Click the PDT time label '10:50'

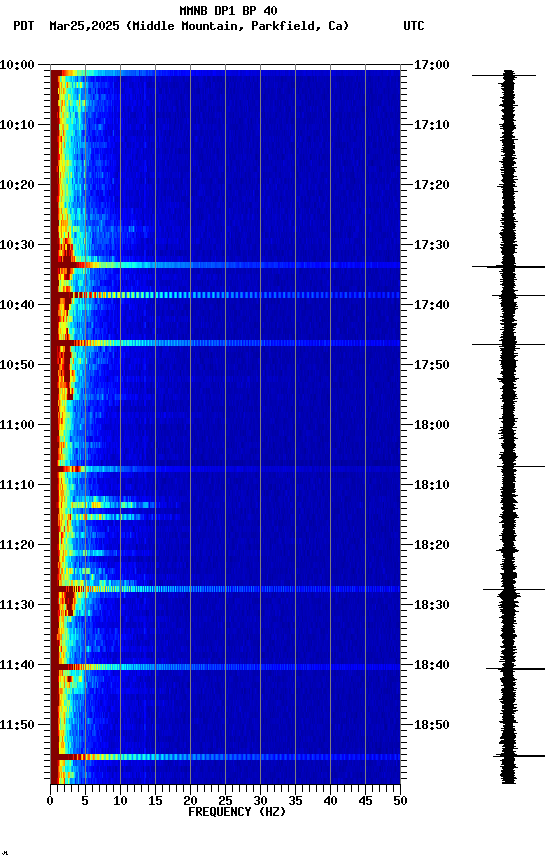tap(17, 365)
